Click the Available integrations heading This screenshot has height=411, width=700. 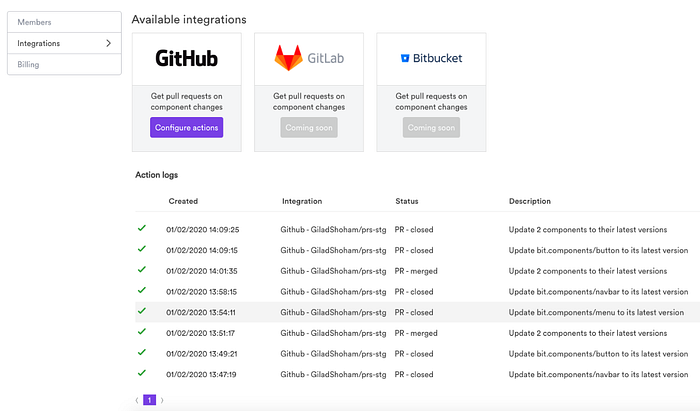click(189, 20)
